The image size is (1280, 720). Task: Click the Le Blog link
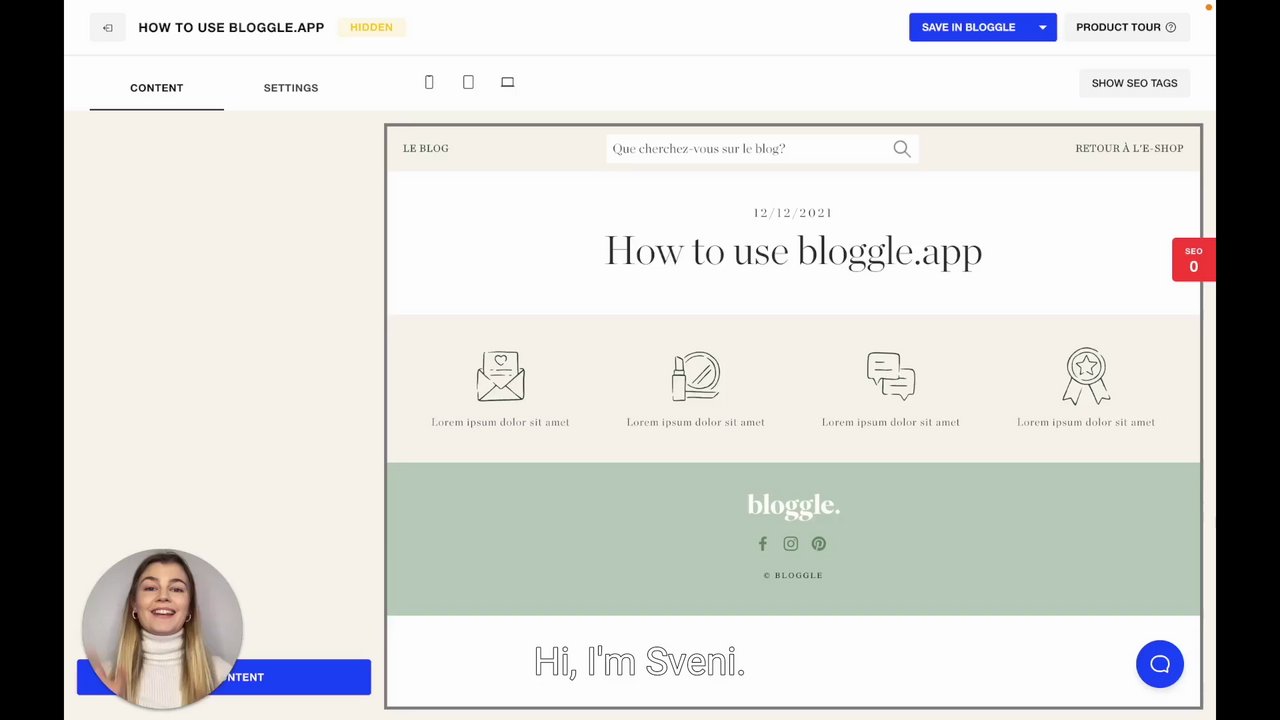click(426, 149)
